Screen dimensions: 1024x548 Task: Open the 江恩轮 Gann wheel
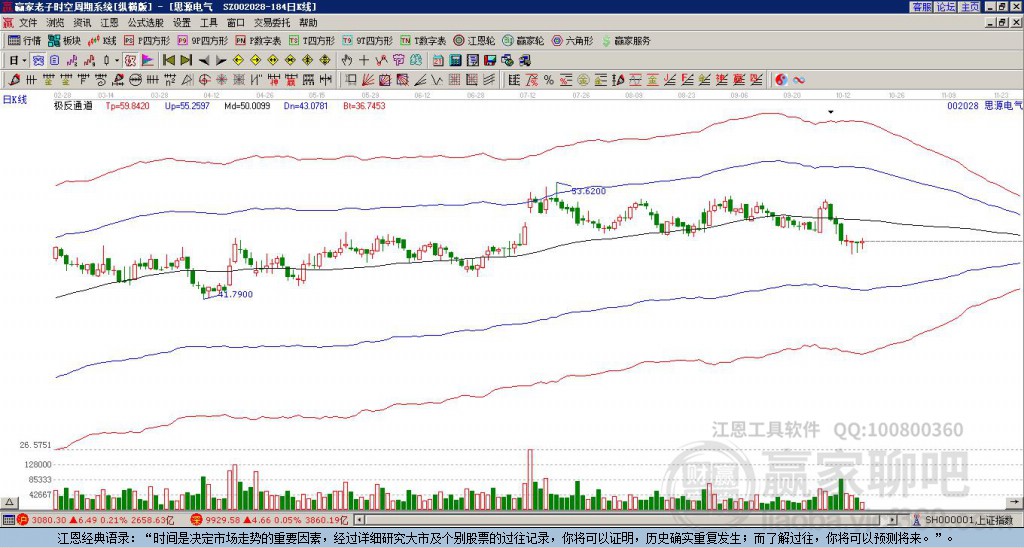pos(474,40)
